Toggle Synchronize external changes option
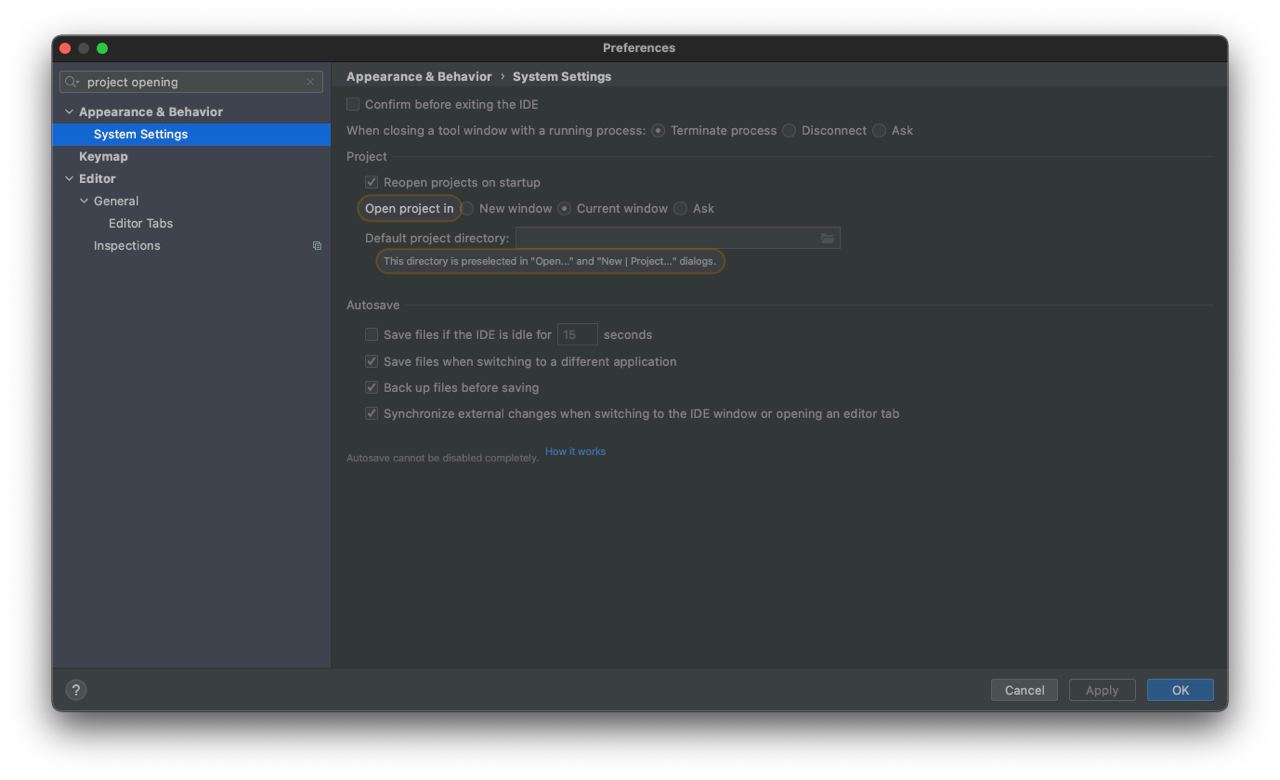 click(x=371, y=413)
